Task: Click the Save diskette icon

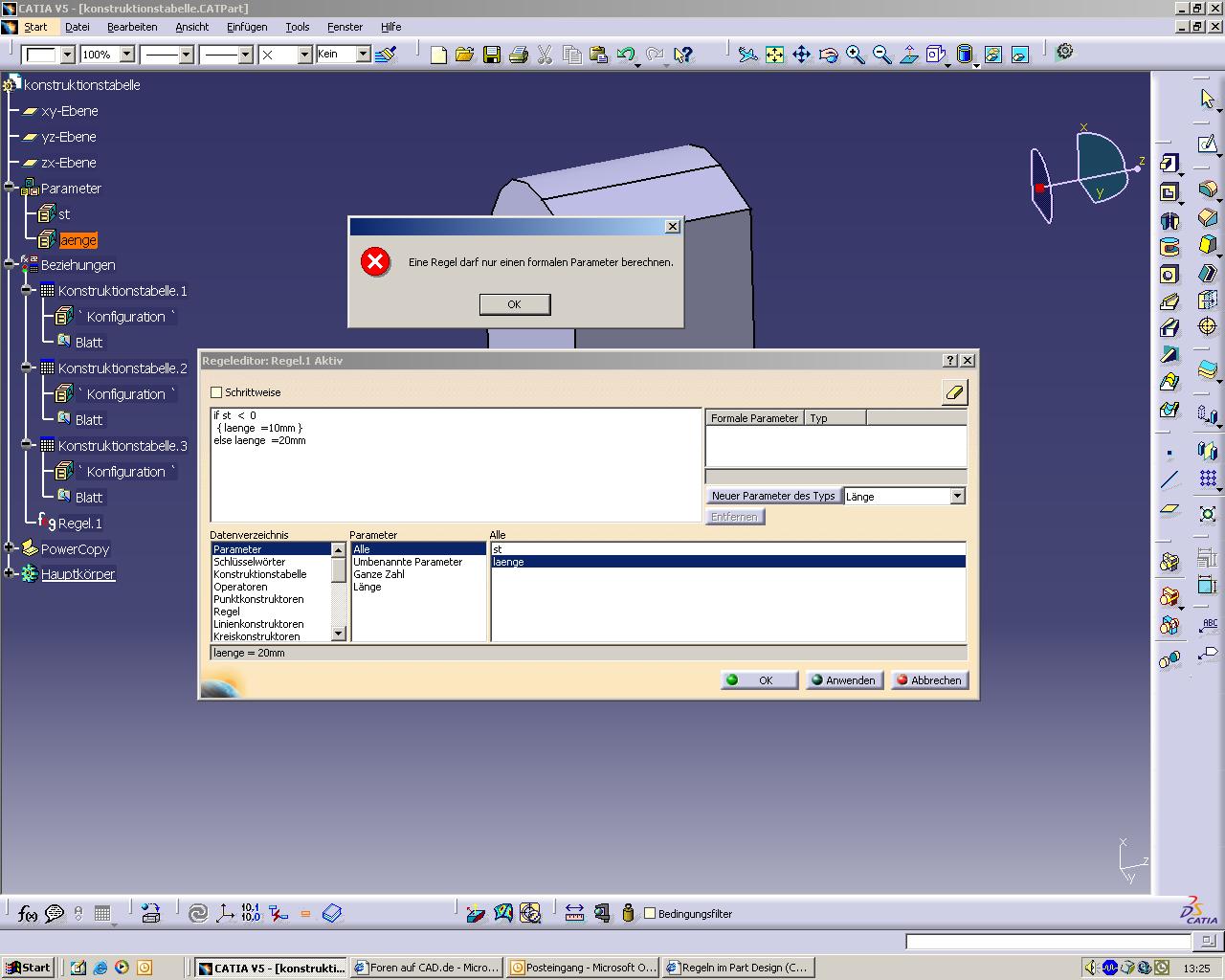Action: [492, 55]
